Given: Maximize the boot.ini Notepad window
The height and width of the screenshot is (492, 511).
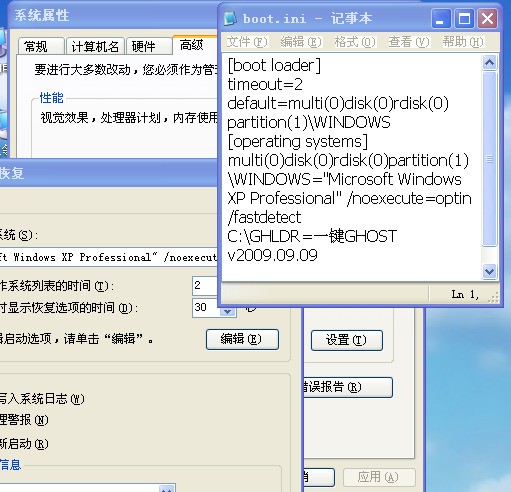Looking at the screenshot, I should (465, 19).
